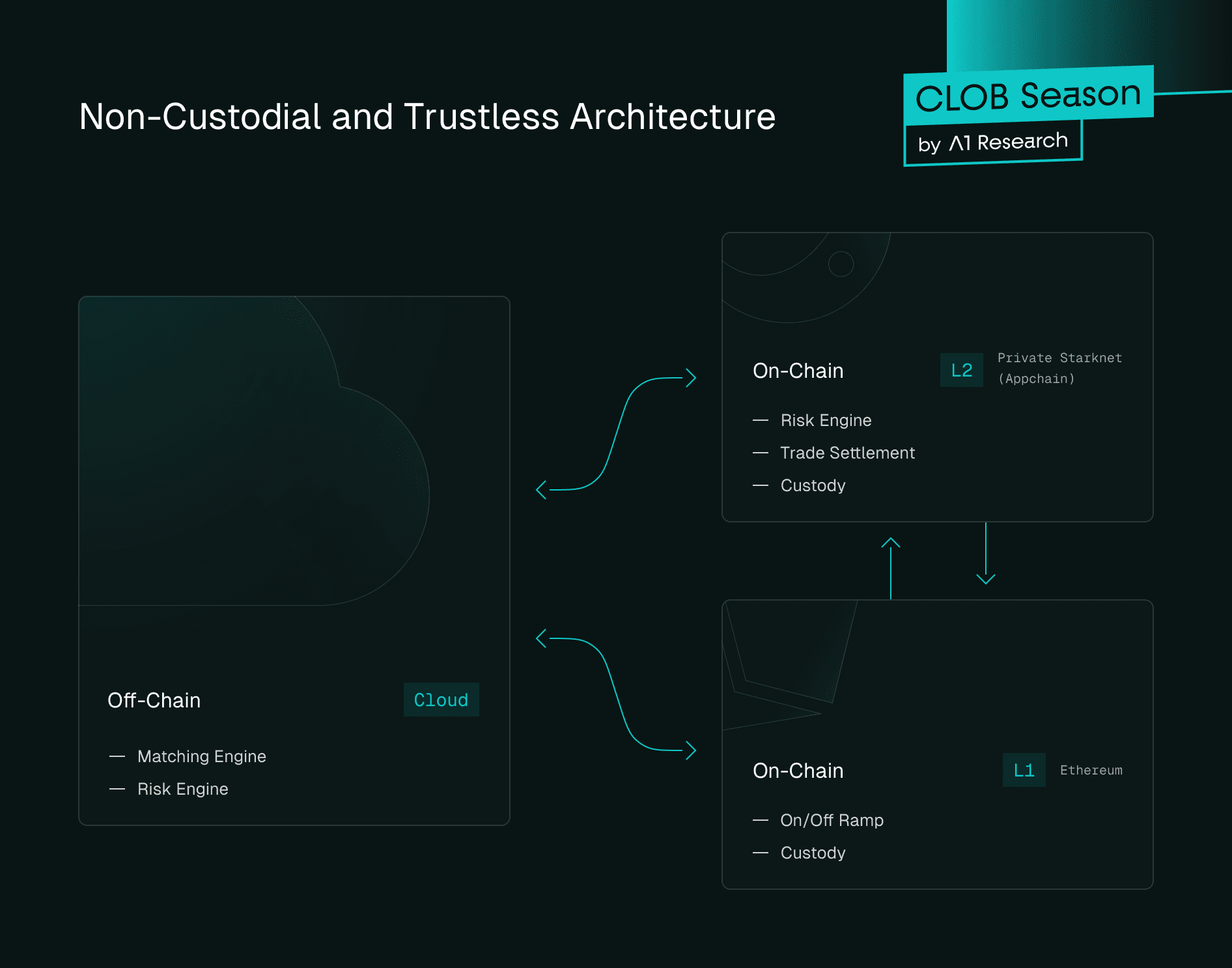The image size is (1232, 968).
Task: Toggle the Risk Engine item under Off-Chain
Action: point(182,789)
